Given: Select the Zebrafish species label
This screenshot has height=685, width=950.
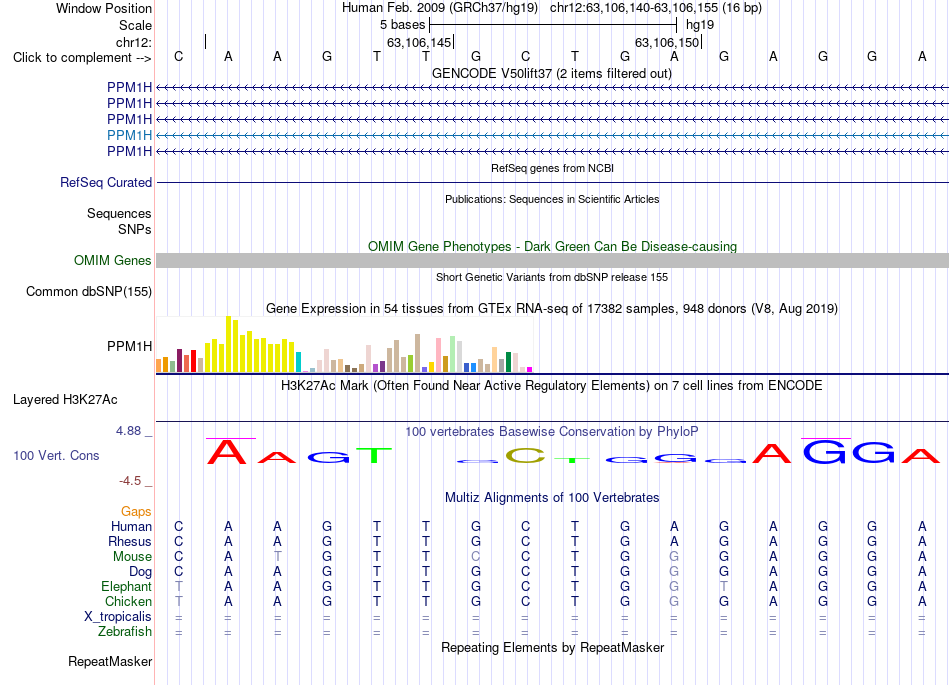Looking at the screenshot, I should pos(125,631).
